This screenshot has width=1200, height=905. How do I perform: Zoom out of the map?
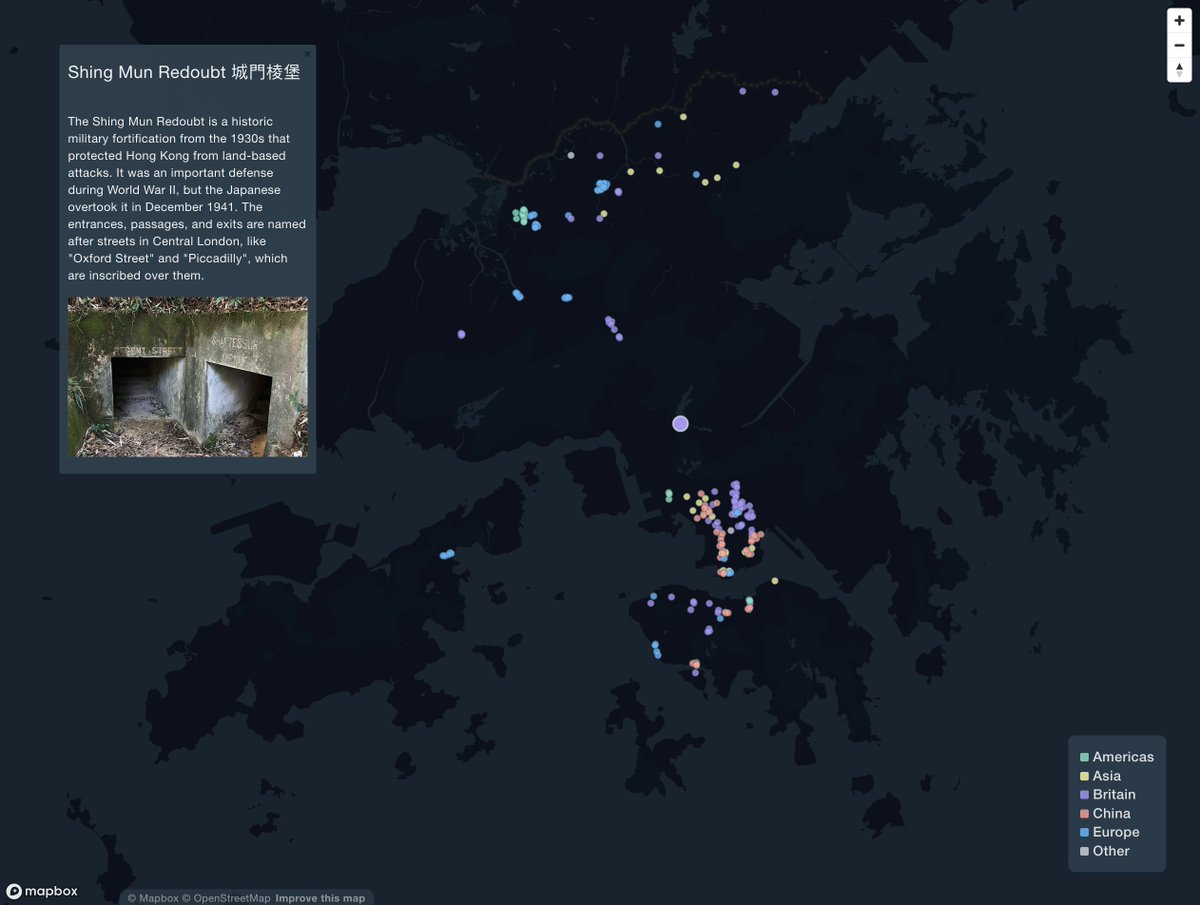[1179, 45]
